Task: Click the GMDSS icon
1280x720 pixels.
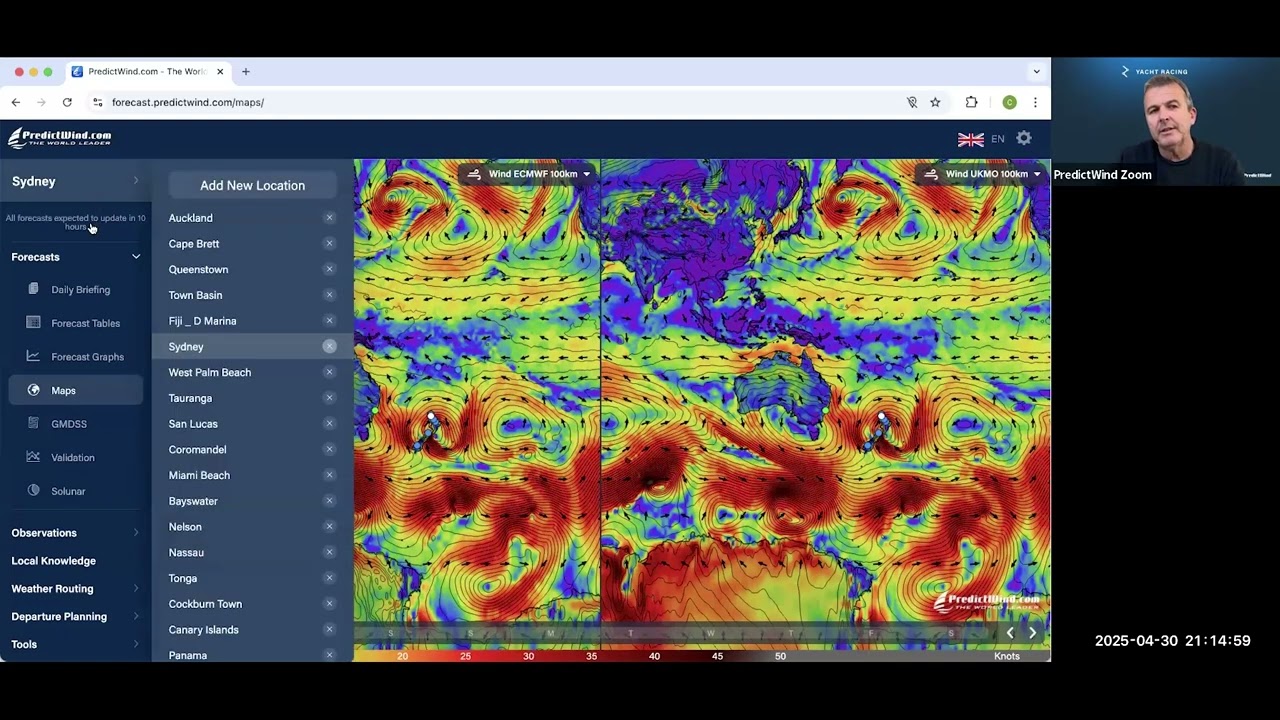Action: tap(33, 424)
